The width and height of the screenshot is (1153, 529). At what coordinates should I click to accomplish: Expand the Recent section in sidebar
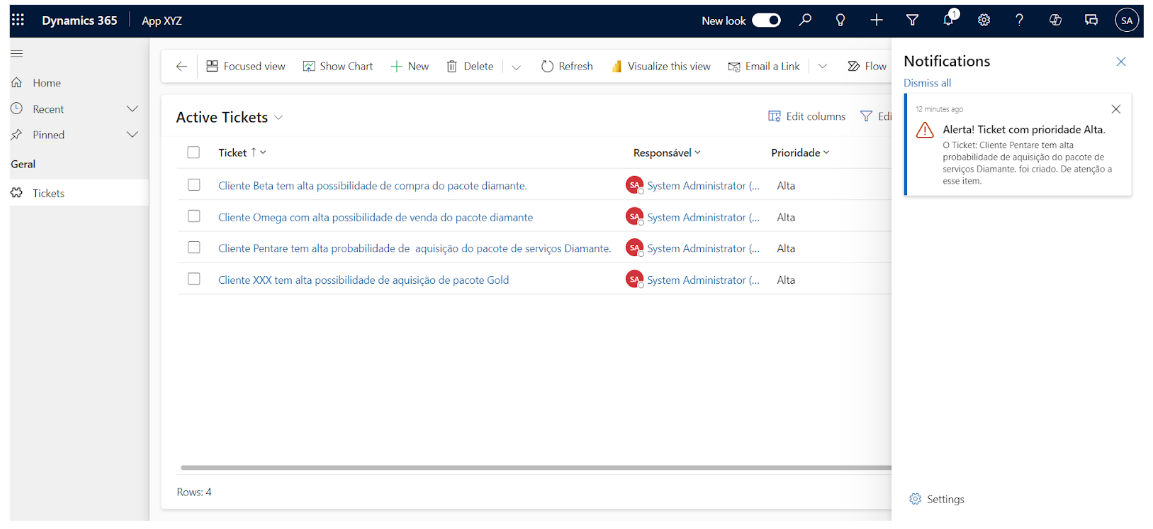pyautogui.click(x=132, y=109)
